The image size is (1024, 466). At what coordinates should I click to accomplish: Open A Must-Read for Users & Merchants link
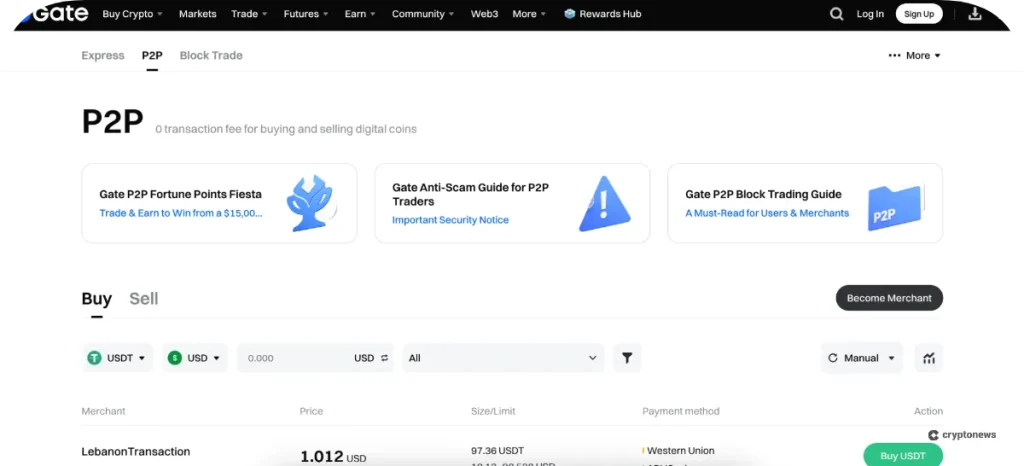[x=767, y=213]
